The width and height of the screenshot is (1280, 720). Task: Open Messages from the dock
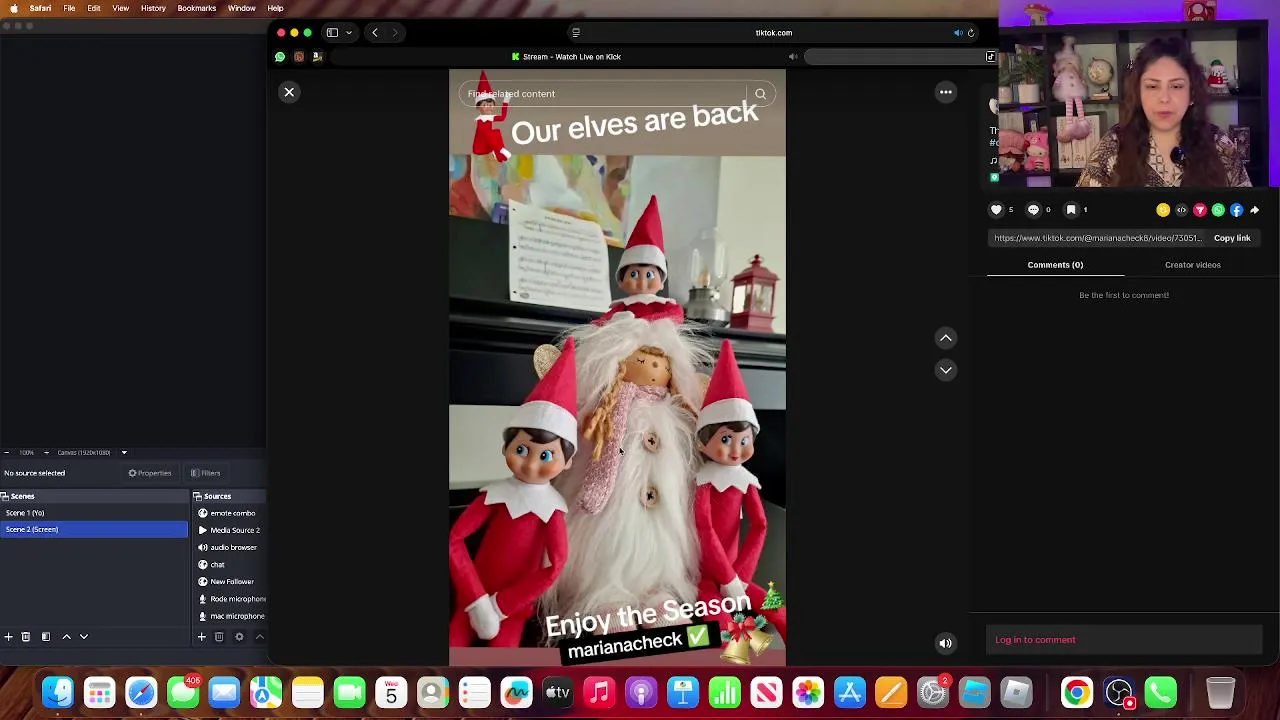pos(183,692)
